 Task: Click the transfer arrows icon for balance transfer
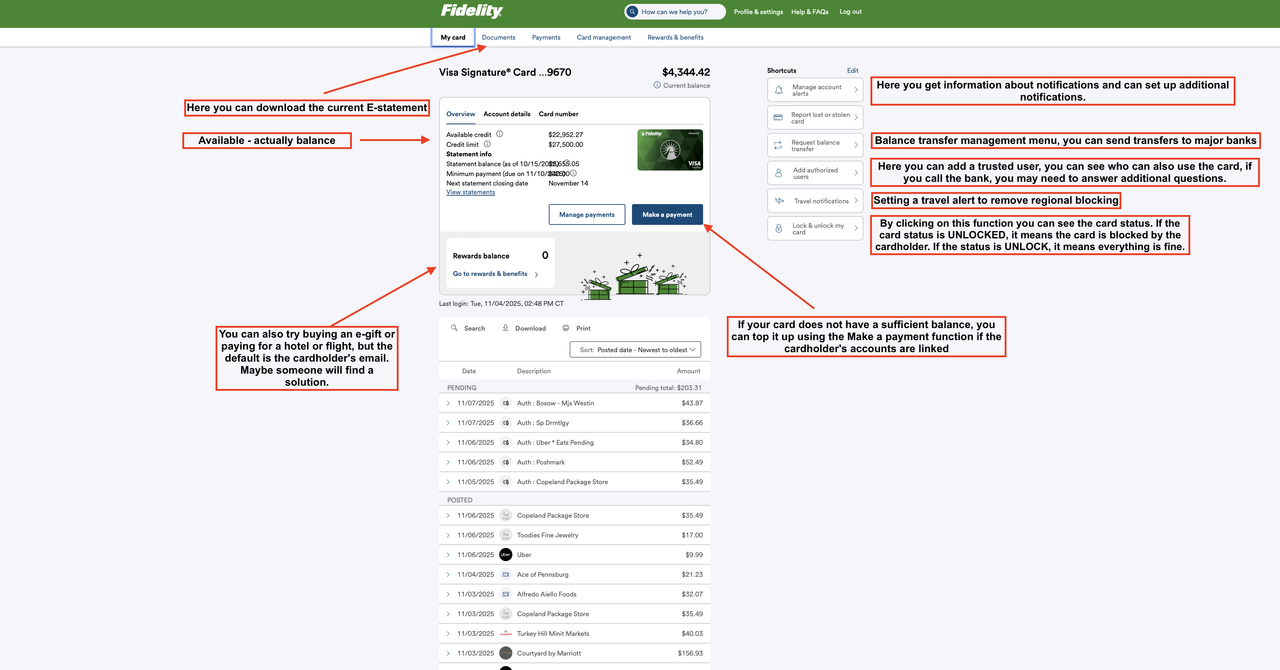click(779, 146)
